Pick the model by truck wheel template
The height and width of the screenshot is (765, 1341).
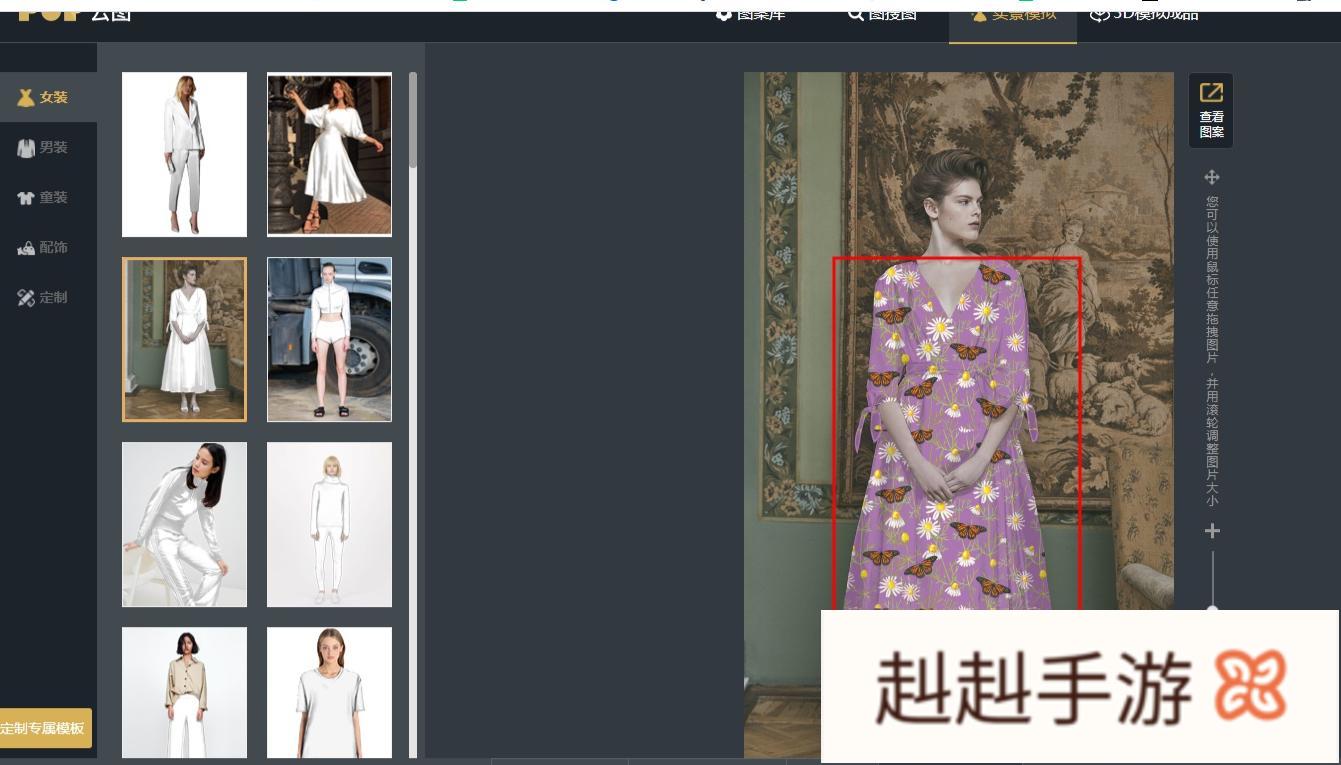coord(329,339)
